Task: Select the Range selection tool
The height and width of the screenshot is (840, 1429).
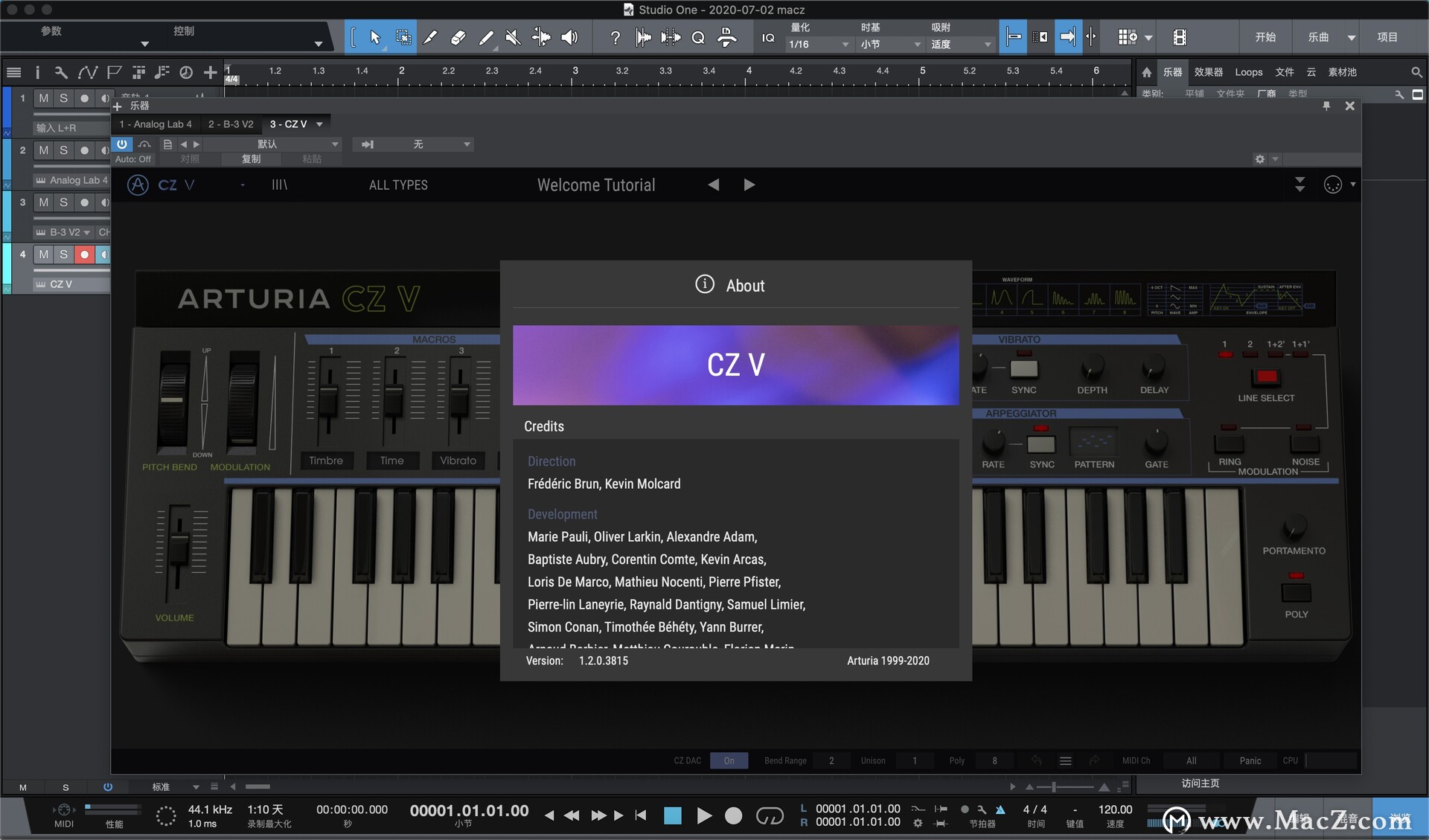Action: point(403,37)
